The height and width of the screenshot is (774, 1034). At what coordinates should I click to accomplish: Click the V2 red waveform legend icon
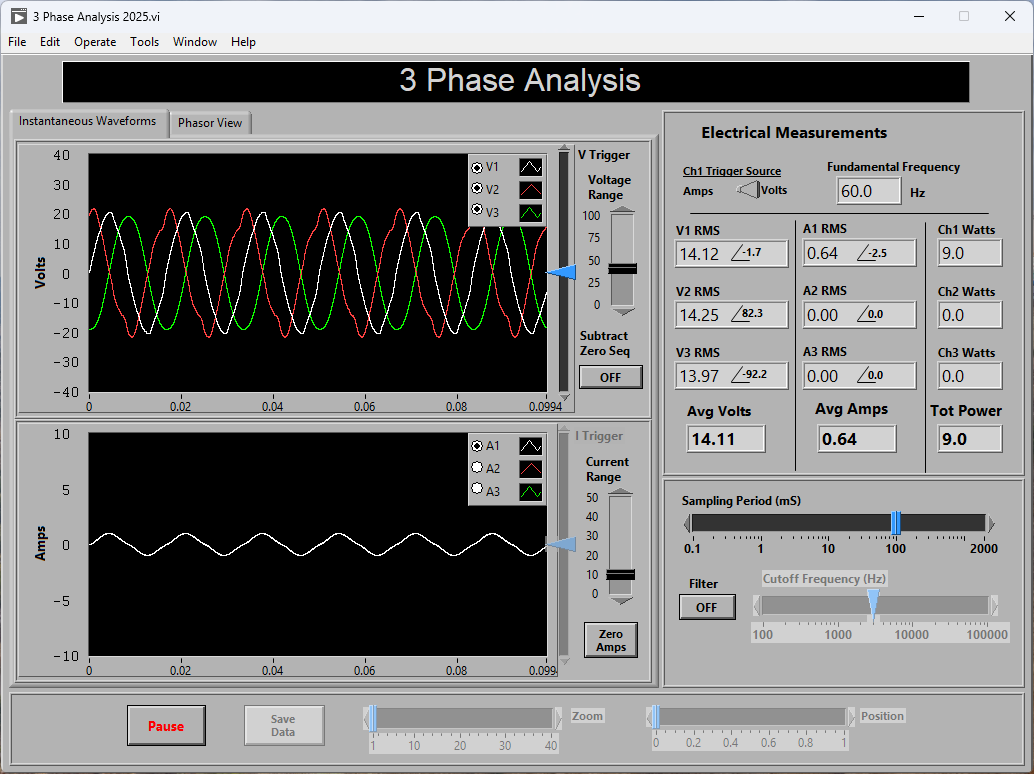pos(531,190)
